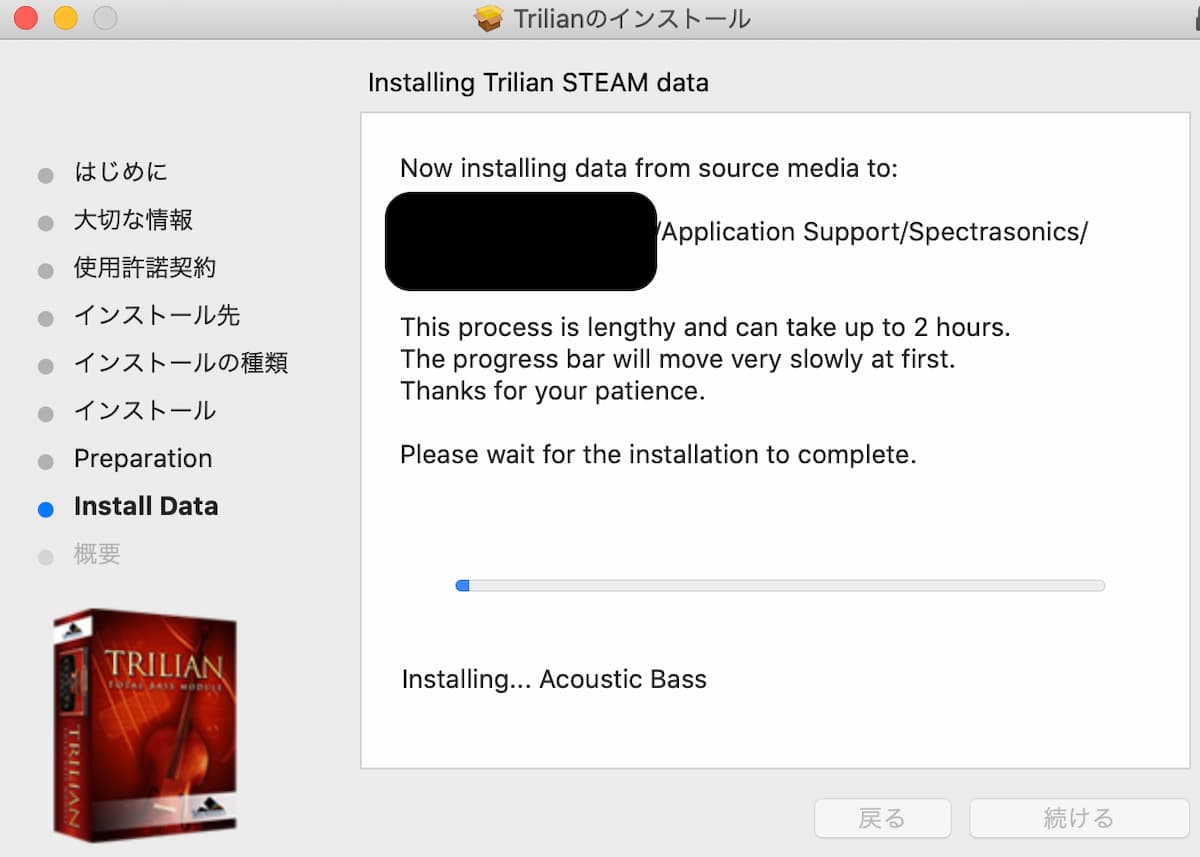Screen dimensions: 1200x857
Task: Select the インストール先 step
Action: pyautogui.click(x=157, y=316)
